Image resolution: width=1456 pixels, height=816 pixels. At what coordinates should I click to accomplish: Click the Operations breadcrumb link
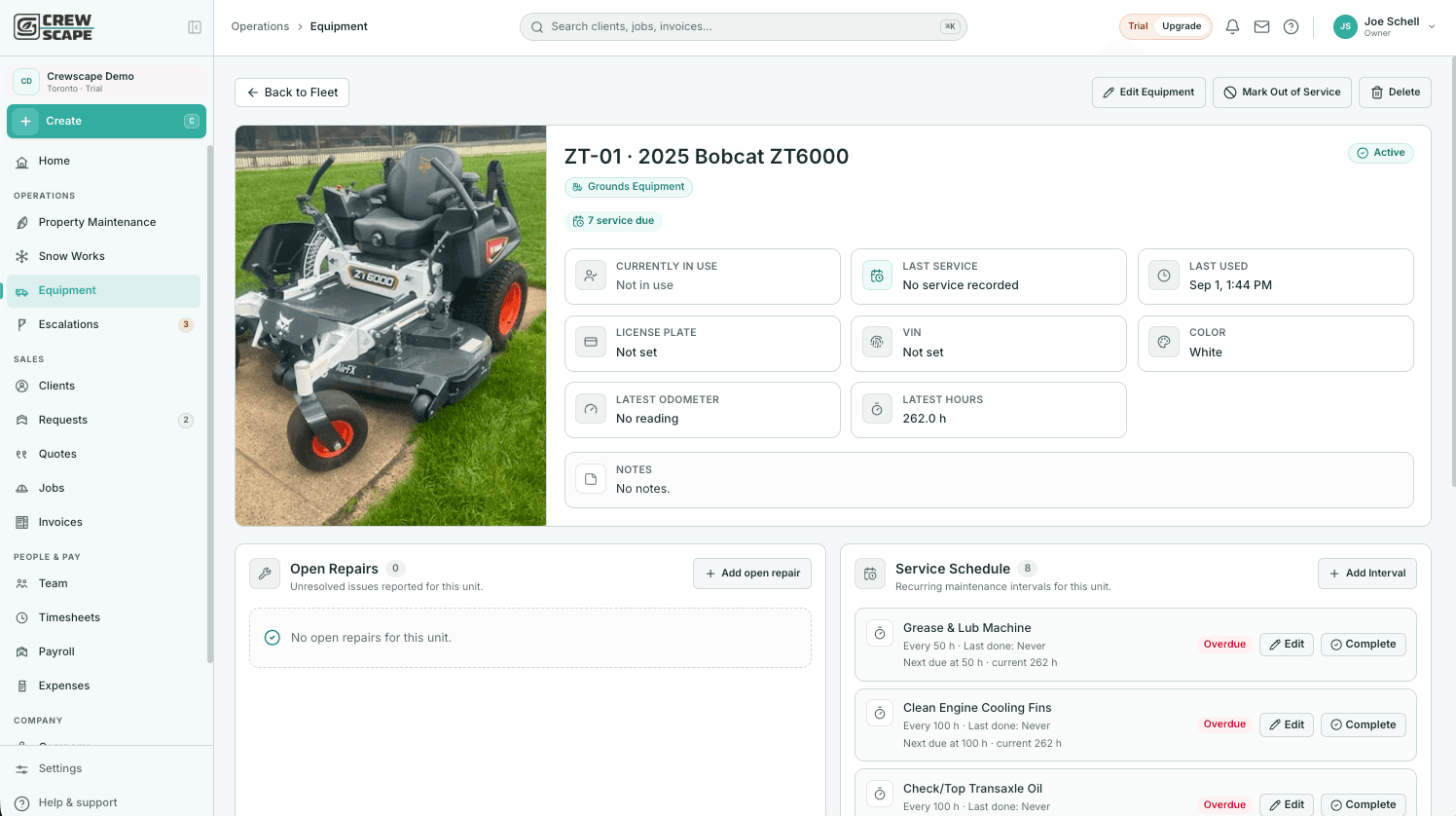coord(260,27)
